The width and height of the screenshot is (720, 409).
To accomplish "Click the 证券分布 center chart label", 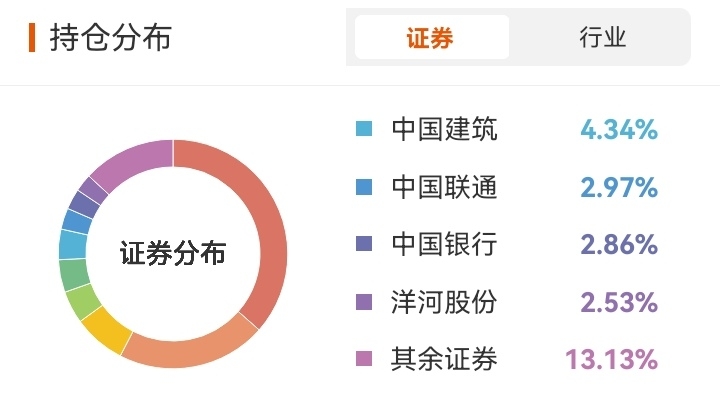I will click(173, 253).
